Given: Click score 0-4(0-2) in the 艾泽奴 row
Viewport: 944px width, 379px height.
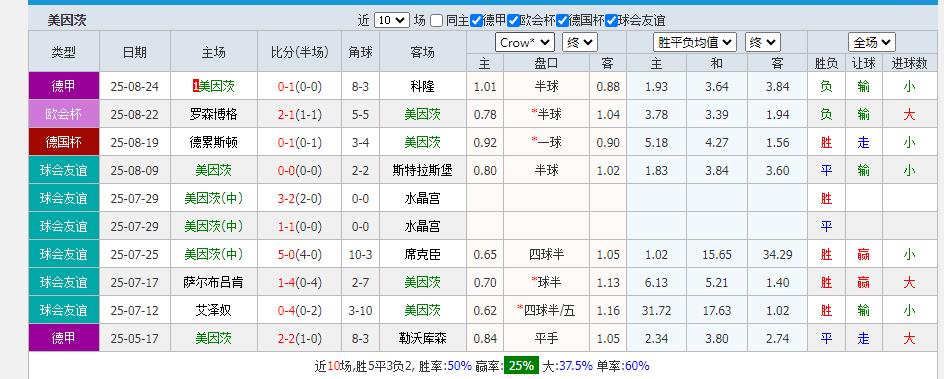Looking at the screenshot, I should pyautogui.click(x=300, y=310).
